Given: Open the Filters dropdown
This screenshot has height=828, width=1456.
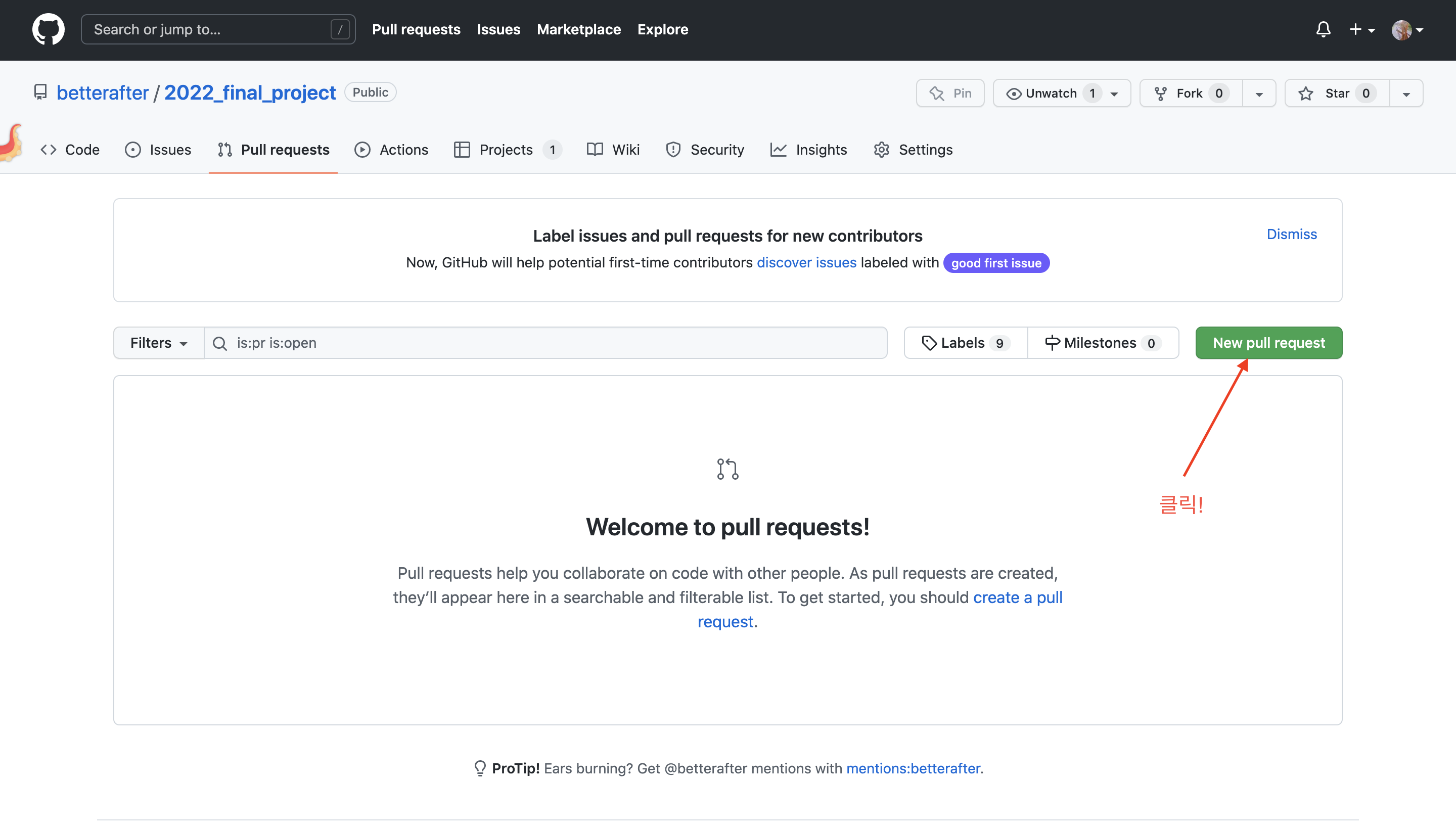Looking at the screenshot, I should [158, 342].
